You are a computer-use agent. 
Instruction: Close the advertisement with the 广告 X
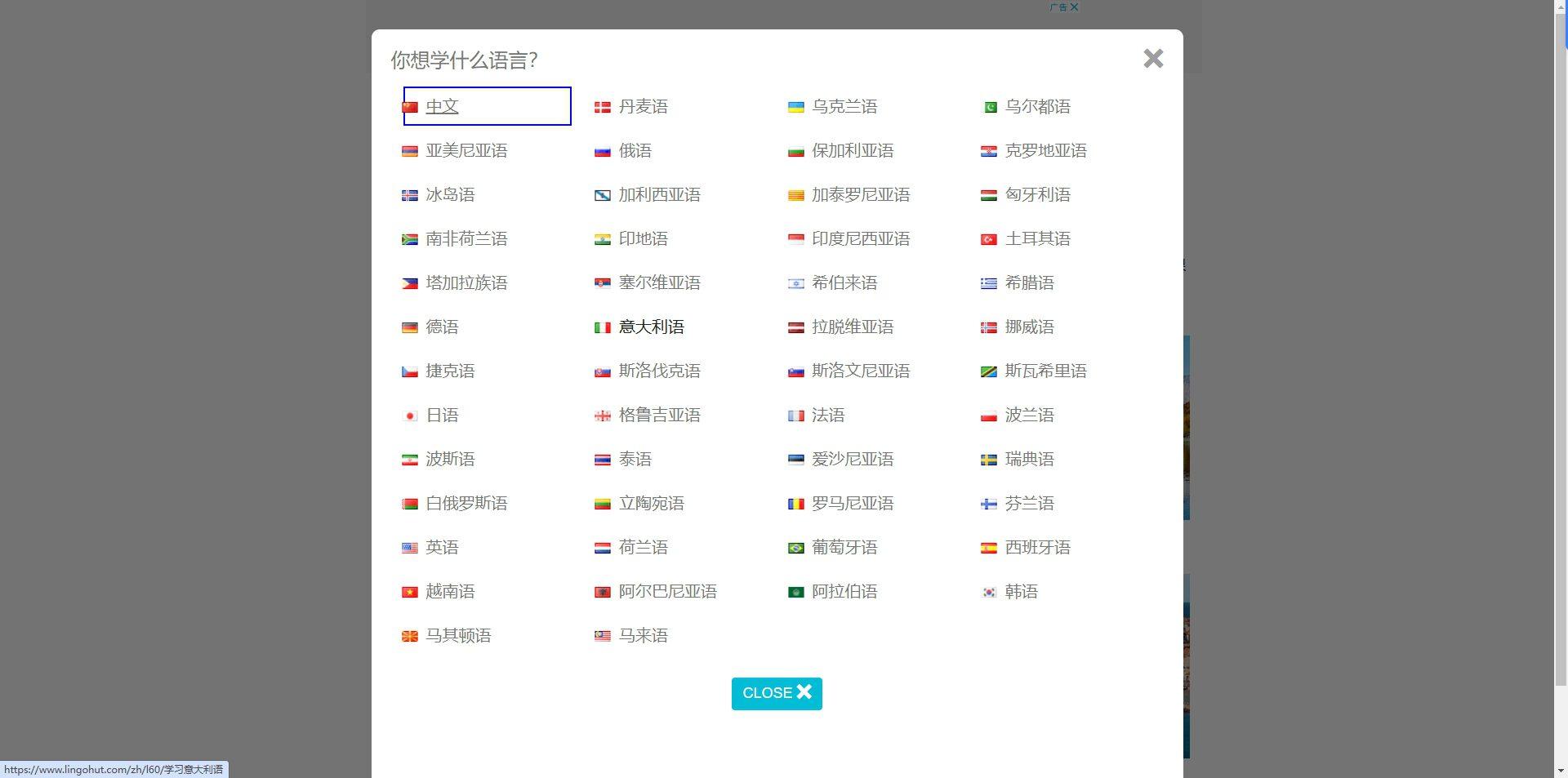(1073, 7)
